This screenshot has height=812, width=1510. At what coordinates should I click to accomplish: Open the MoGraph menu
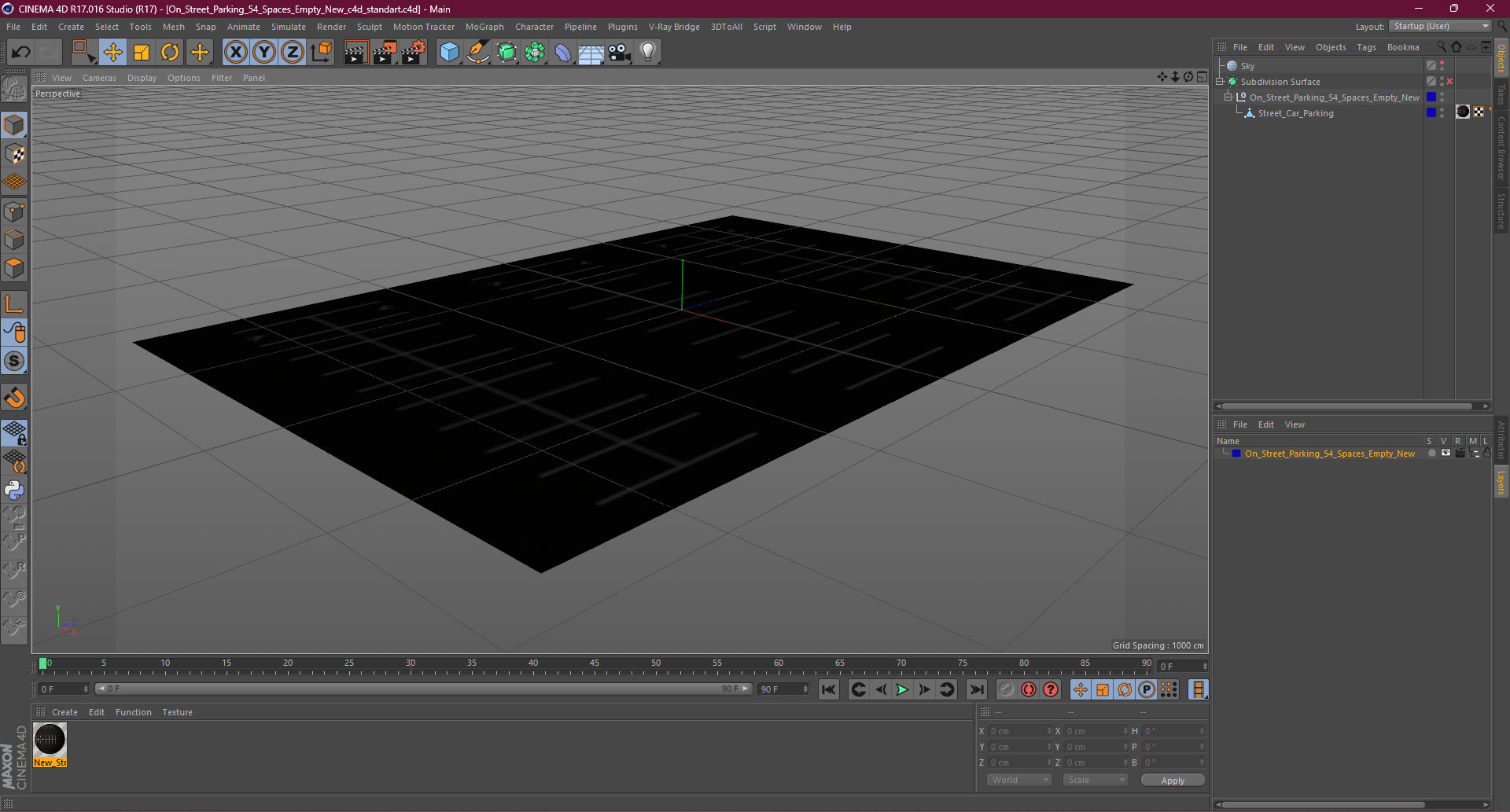pyautogui.click(x=484, y=27)
